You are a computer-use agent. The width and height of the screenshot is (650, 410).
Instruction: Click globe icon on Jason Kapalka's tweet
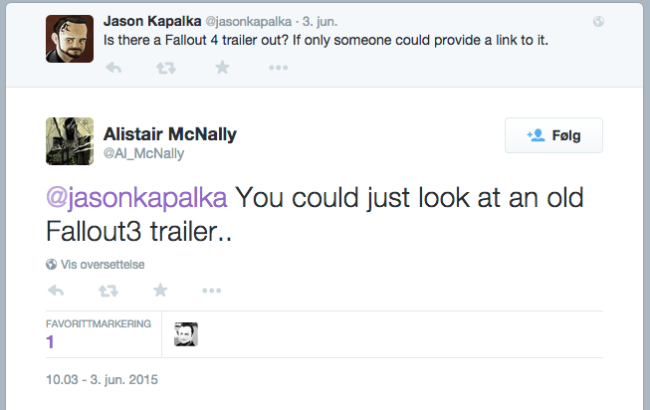click(598, 22)
